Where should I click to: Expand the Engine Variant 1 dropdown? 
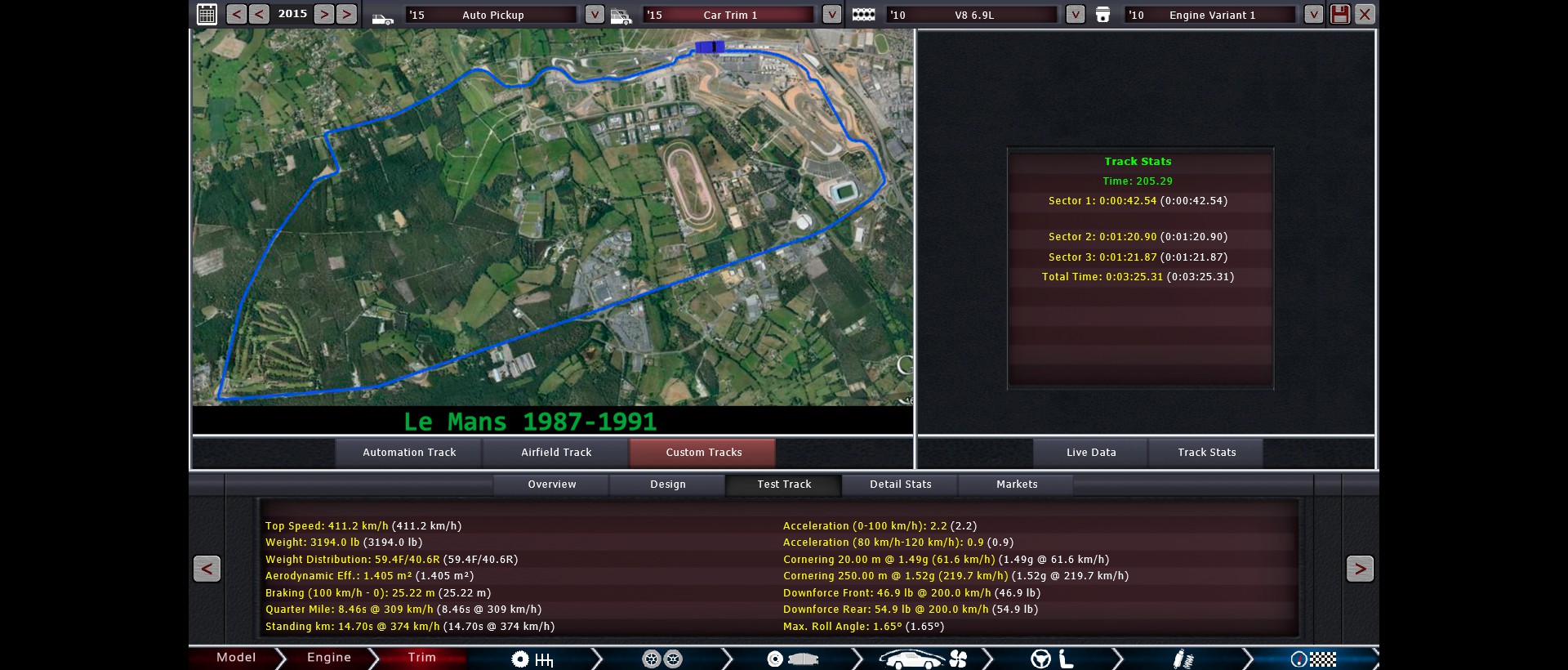coord(1313,15)
